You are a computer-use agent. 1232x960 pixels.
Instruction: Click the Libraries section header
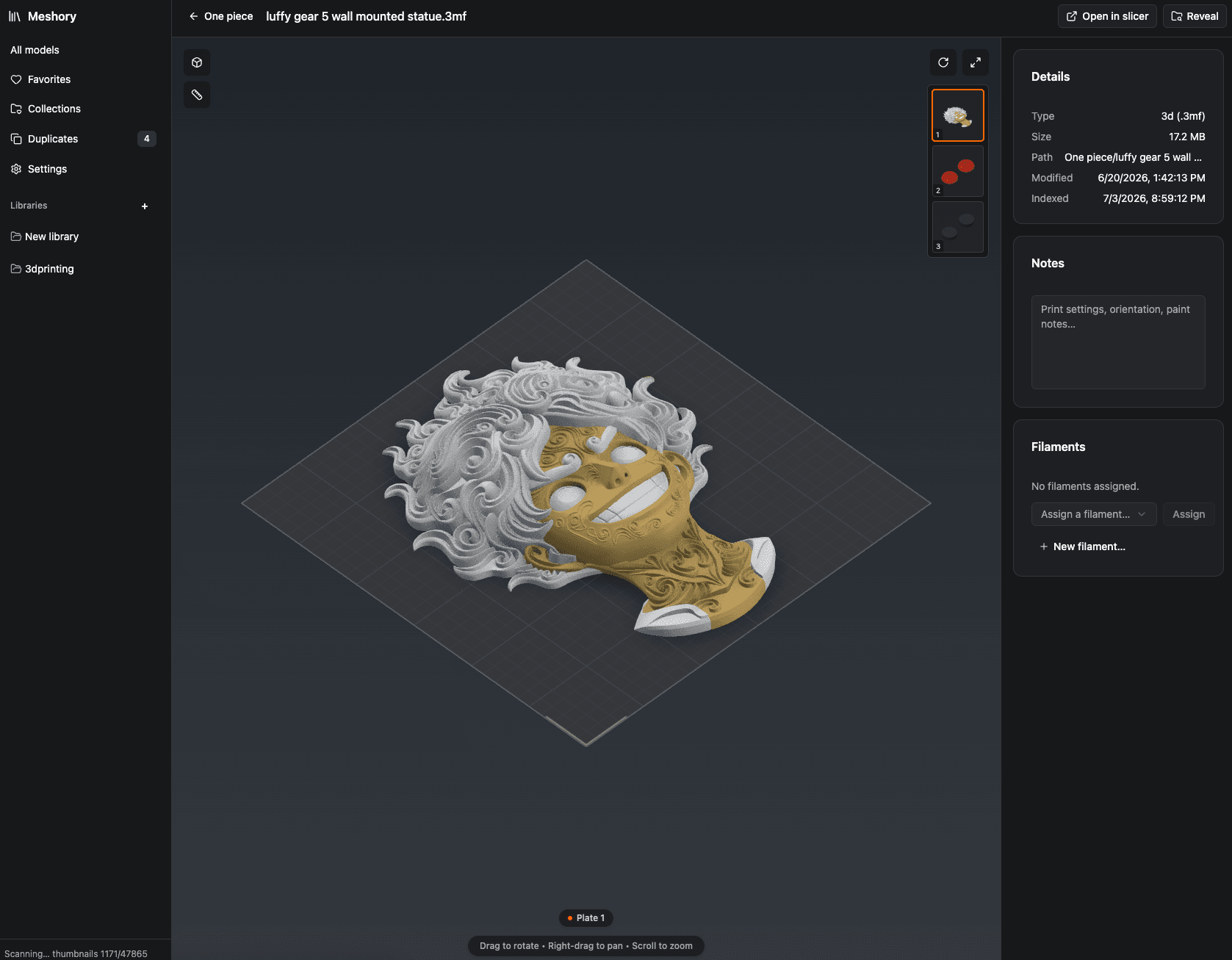tap(29, 206)
